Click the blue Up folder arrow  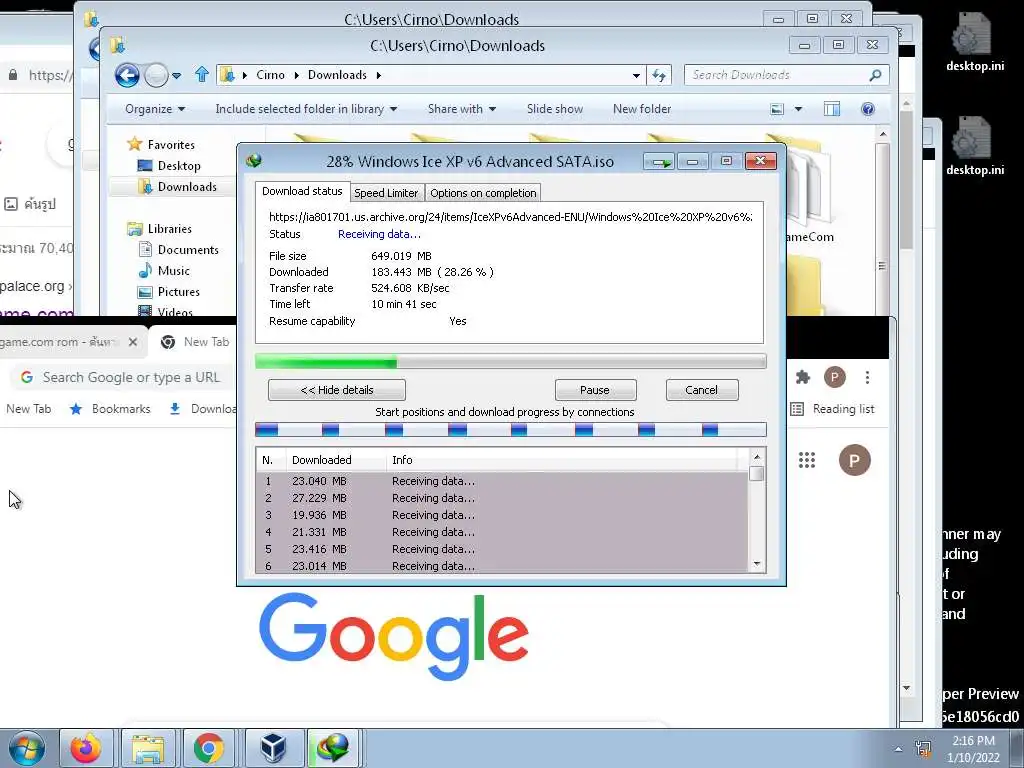202,74
